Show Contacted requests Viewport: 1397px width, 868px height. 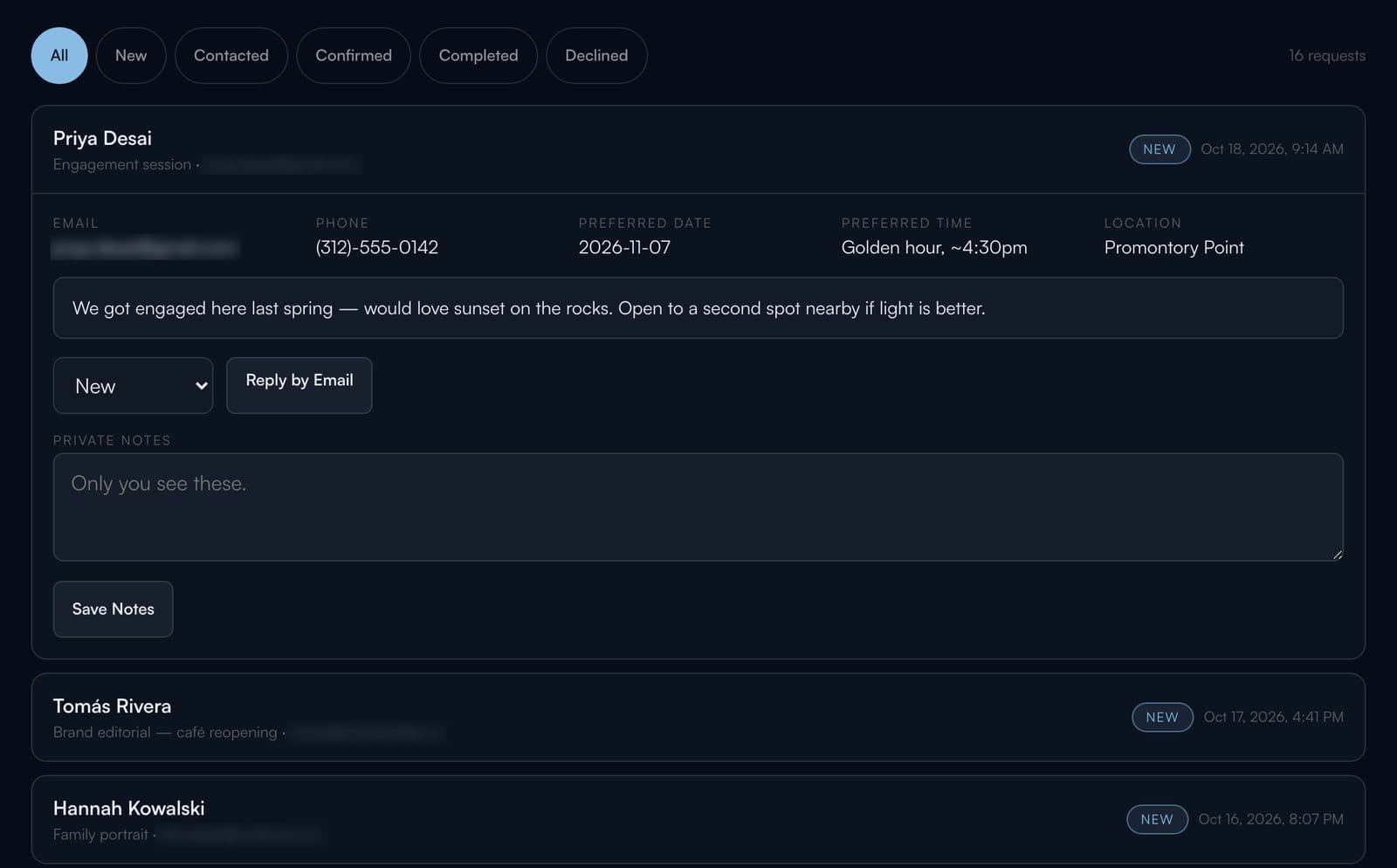point(231,56)
